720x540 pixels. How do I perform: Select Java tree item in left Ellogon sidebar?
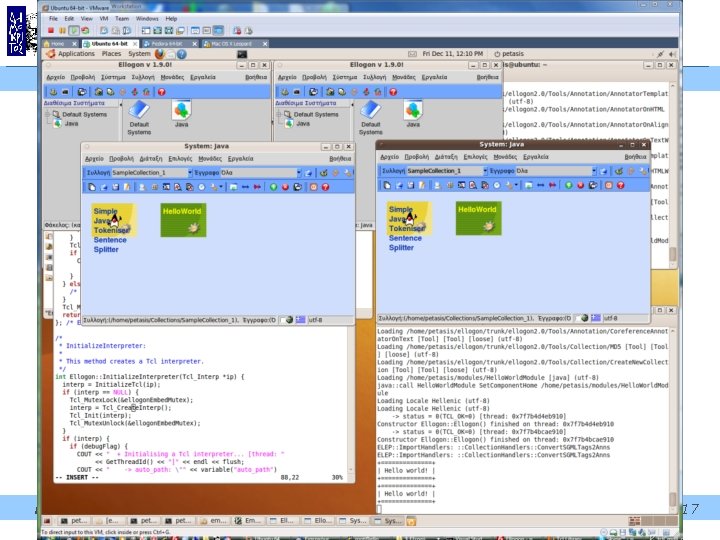71,124
